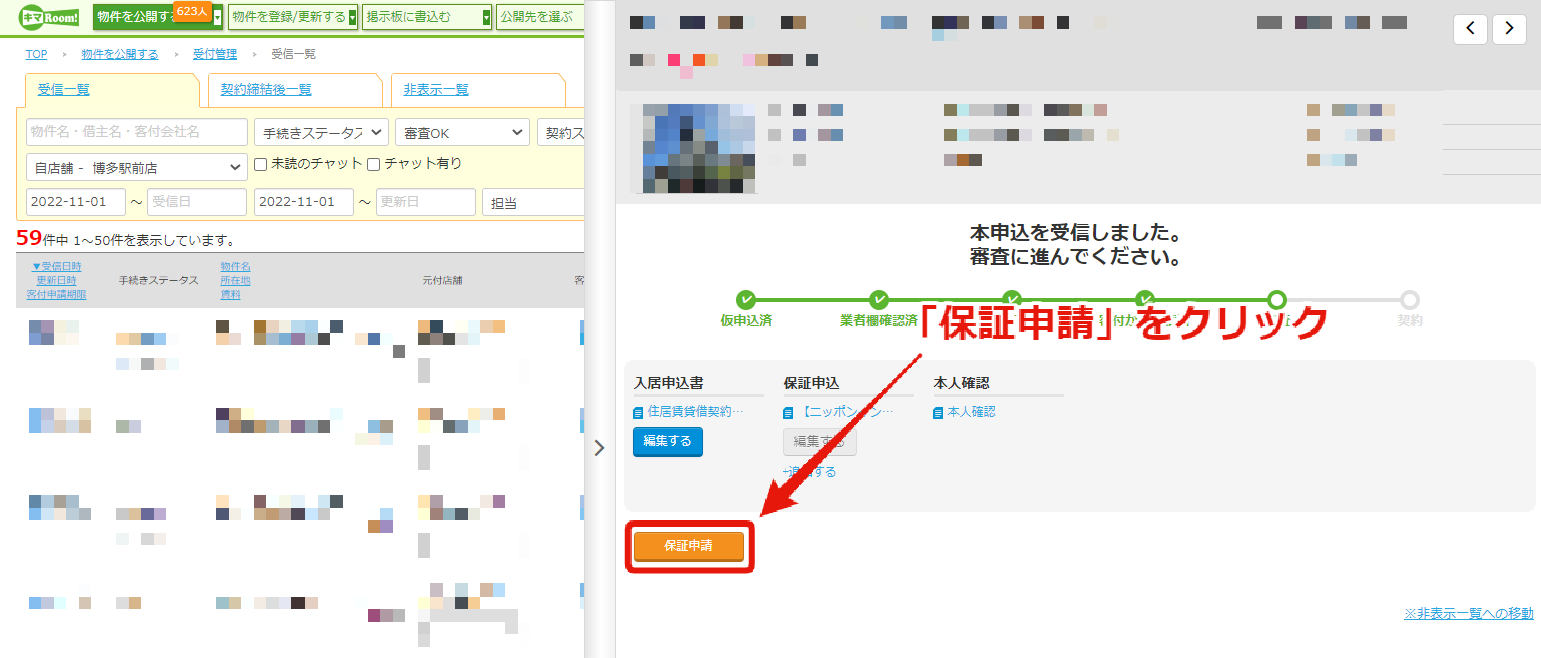Enable the チャット有り checkbox
Image resolution: width=1541 pixels, height=658 pixels.
point(374,164)
